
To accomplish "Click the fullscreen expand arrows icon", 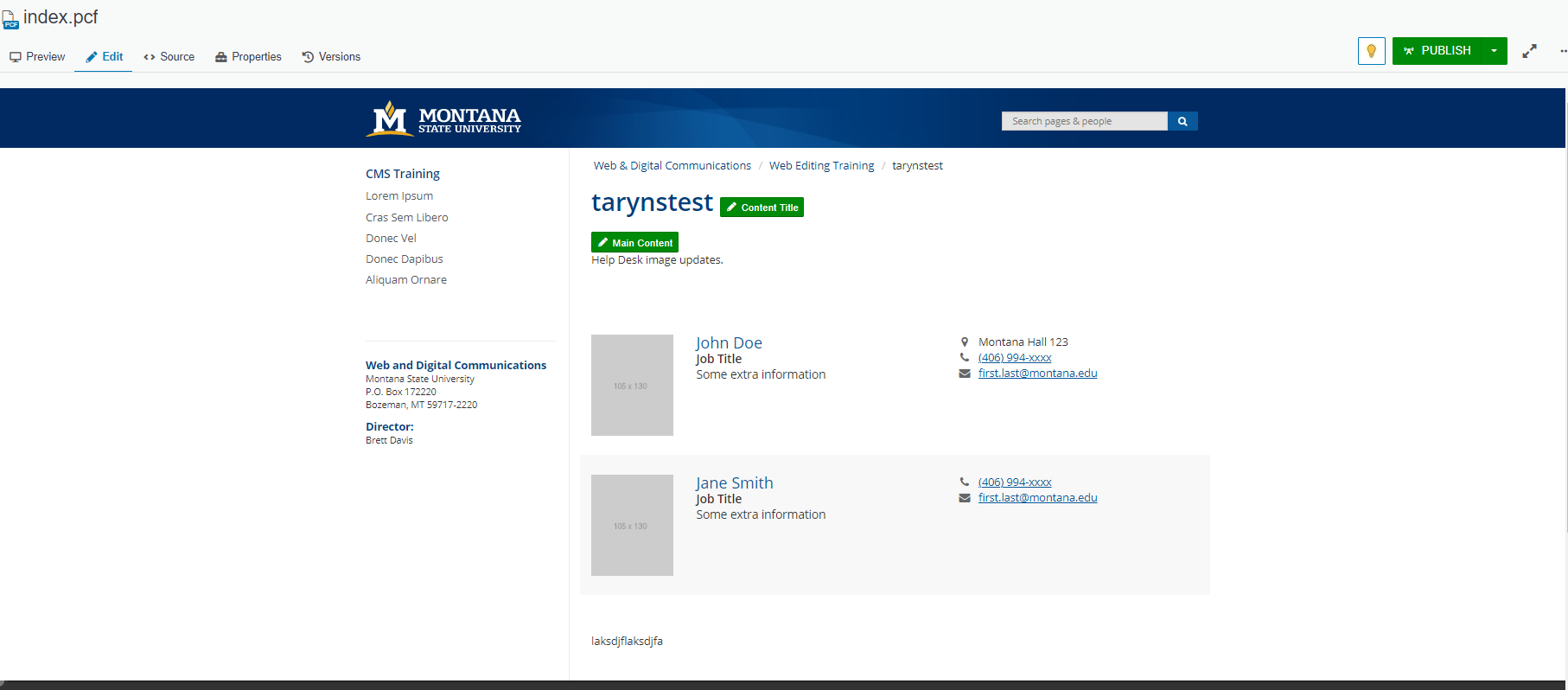I will pos(1529,51).
